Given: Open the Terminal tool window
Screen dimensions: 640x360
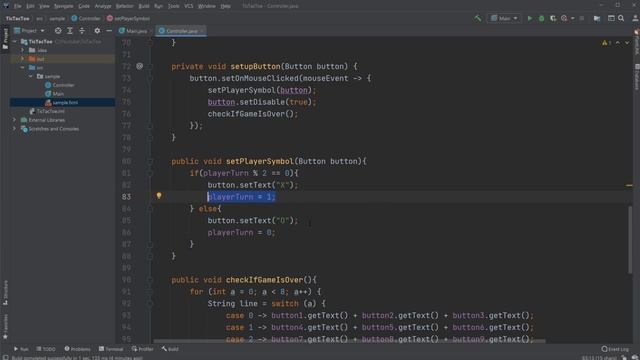Looking at the screenshot, I should (x=111, y=349).
